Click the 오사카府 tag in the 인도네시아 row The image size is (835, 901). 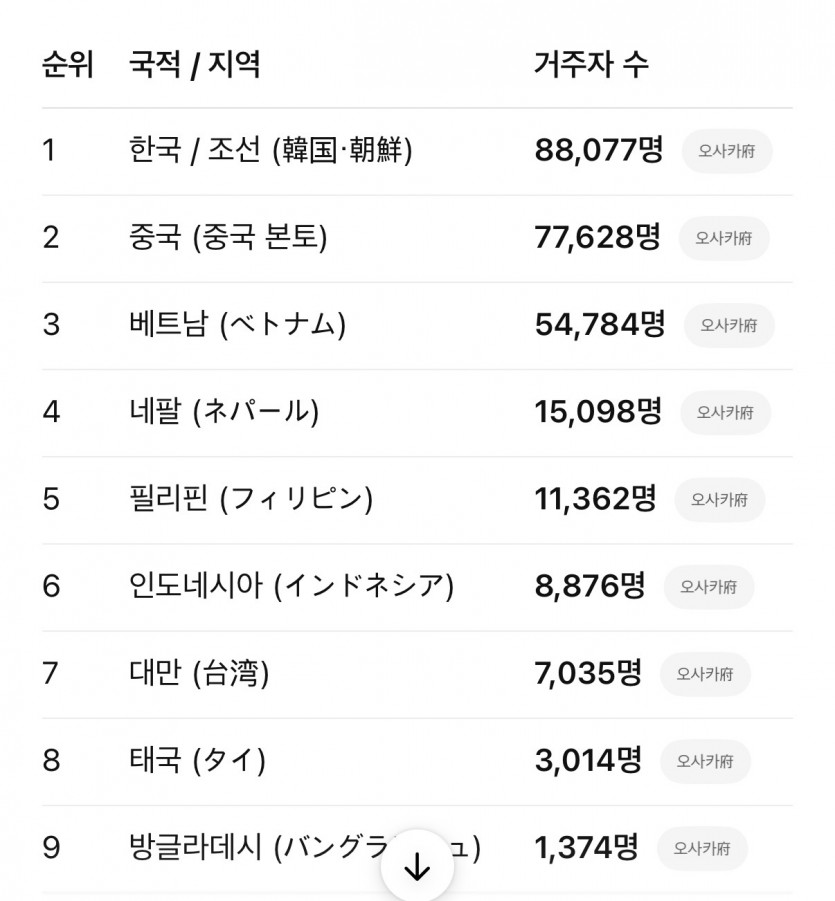[709, 586]
